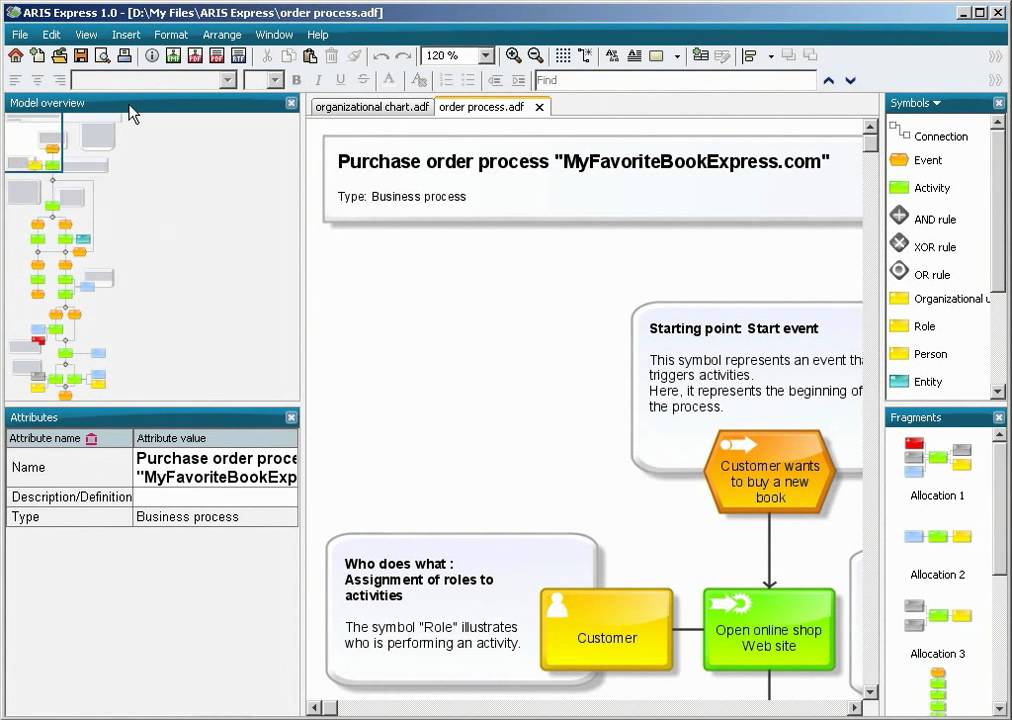Select the Activity symbol
The height and width of the screenshot is (720, 1012).
920,188
